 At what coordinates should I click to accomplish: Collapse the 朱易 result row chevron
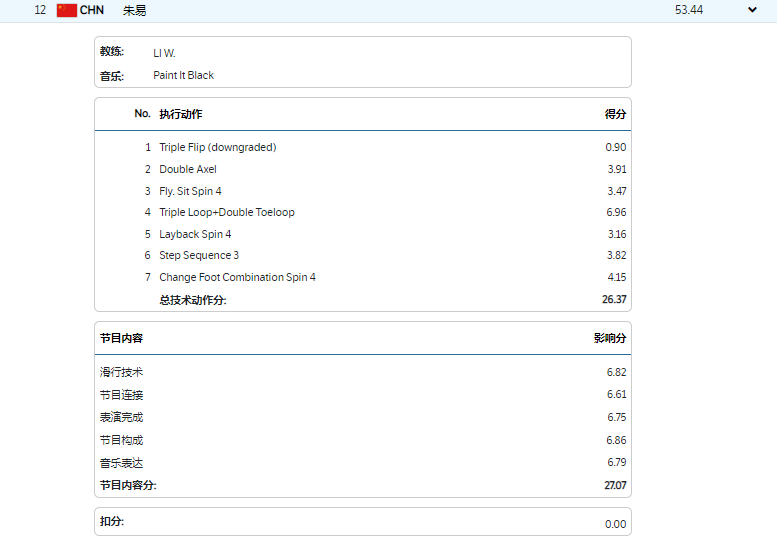[752, 9]
